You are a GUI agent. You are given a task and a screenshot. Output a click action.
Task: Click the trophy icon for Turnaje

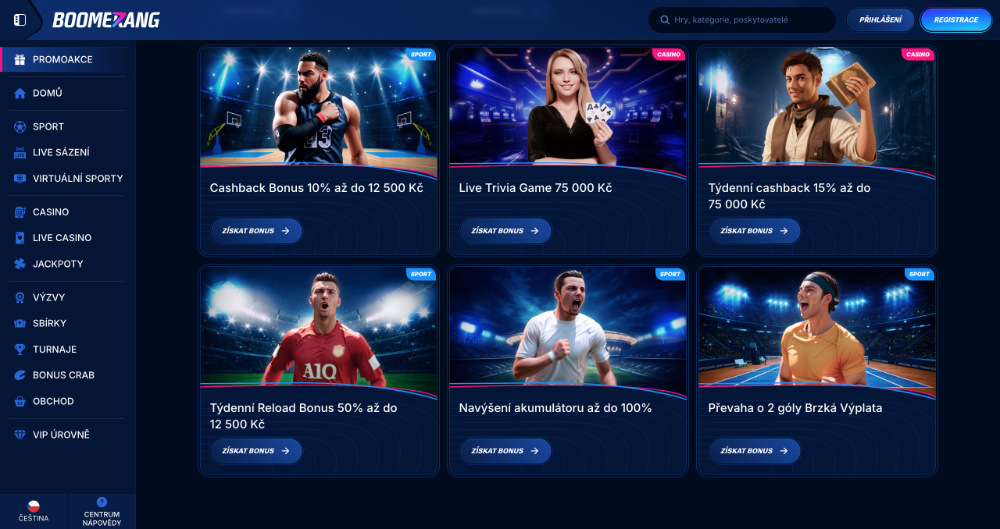[x=20, y=349]
